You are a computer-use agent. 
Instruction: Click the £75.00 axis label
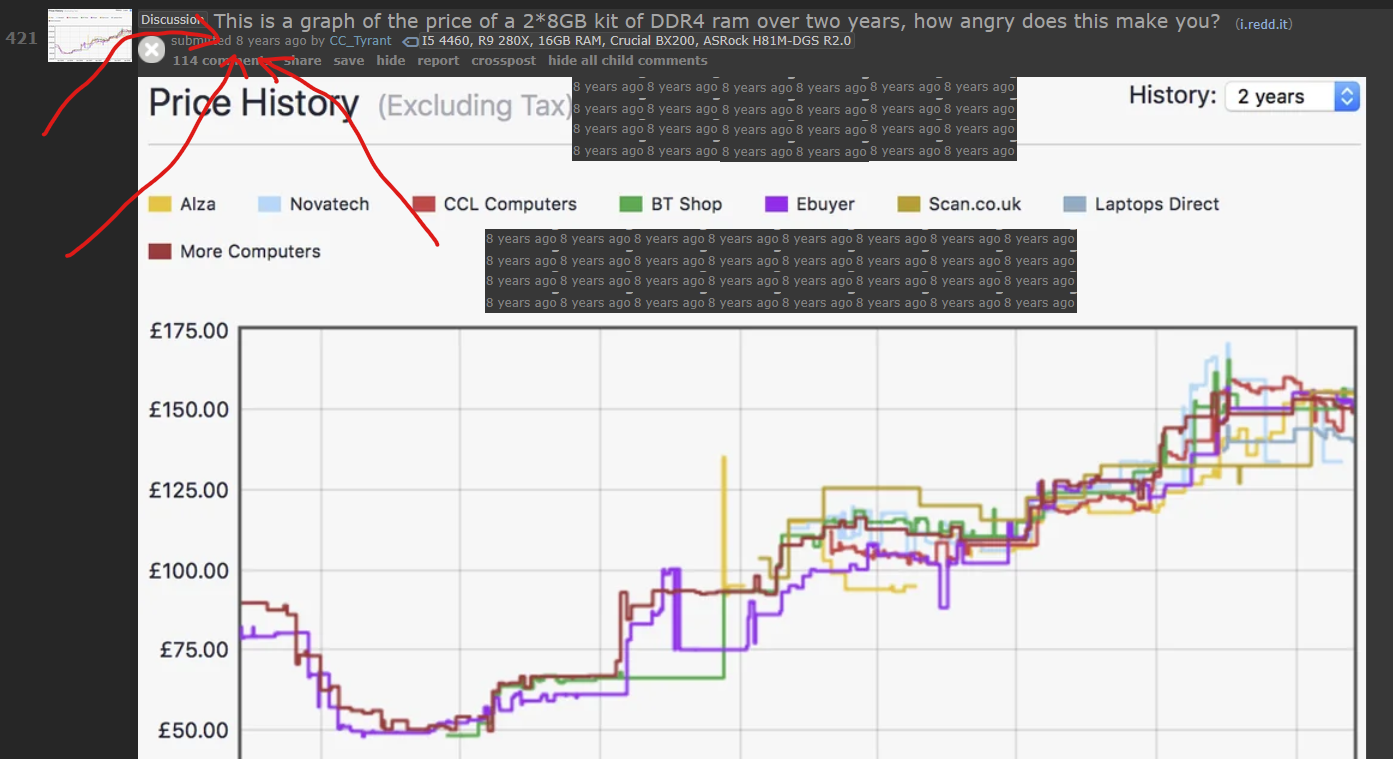194,650
